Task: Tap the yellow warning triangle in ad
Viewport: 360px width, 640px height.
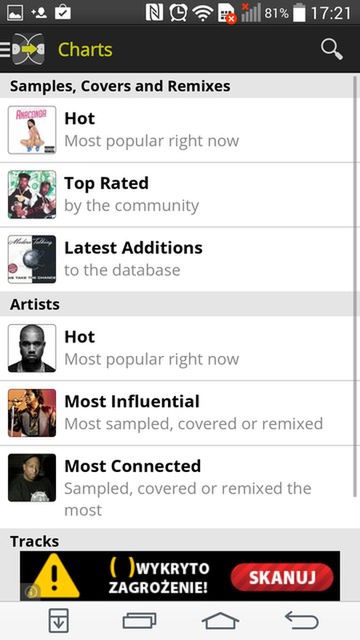Action: click(x=55, y=576)
